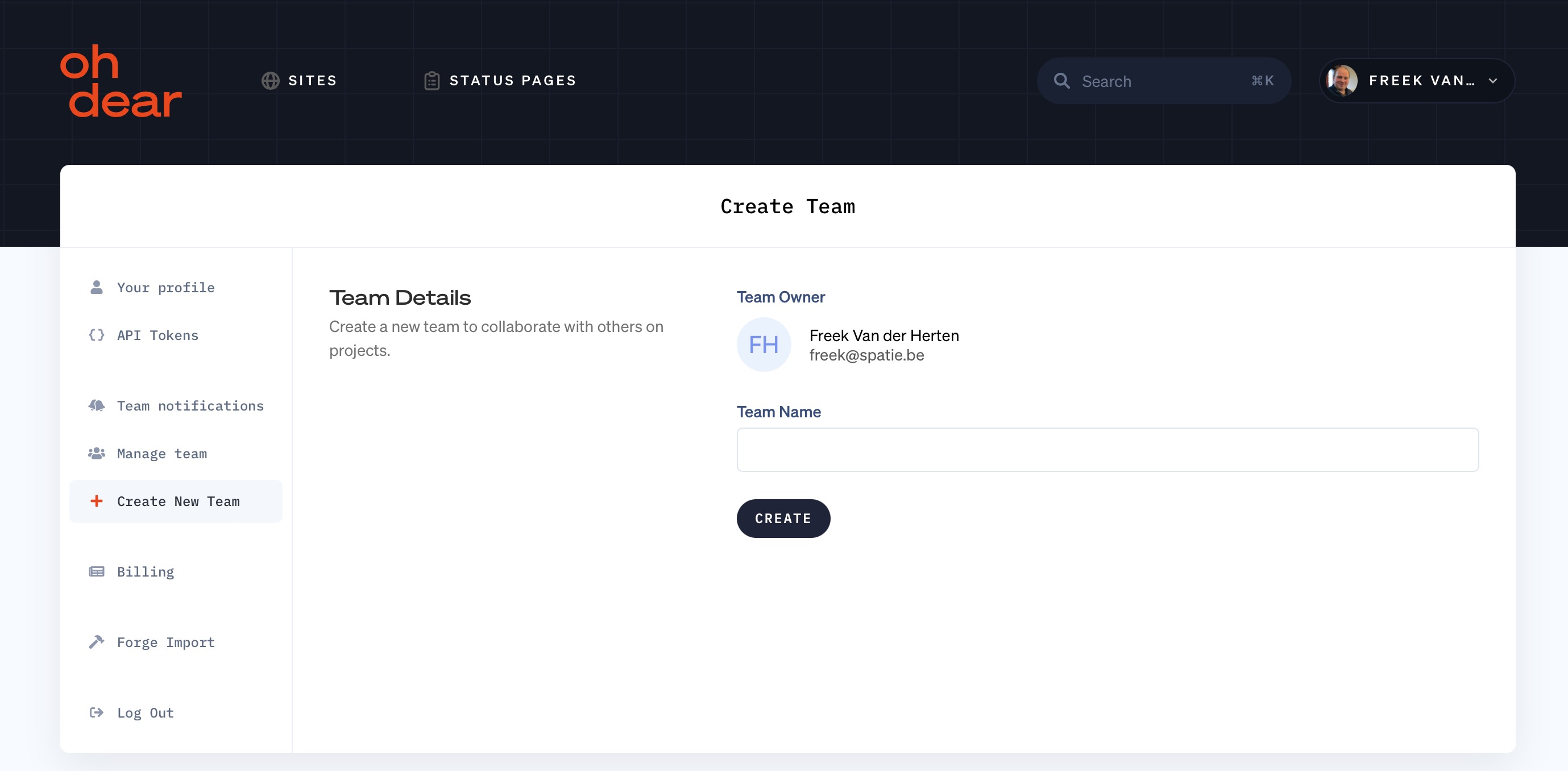
Task: Open the Status Pages navigation item
Action: coord(500,81)
